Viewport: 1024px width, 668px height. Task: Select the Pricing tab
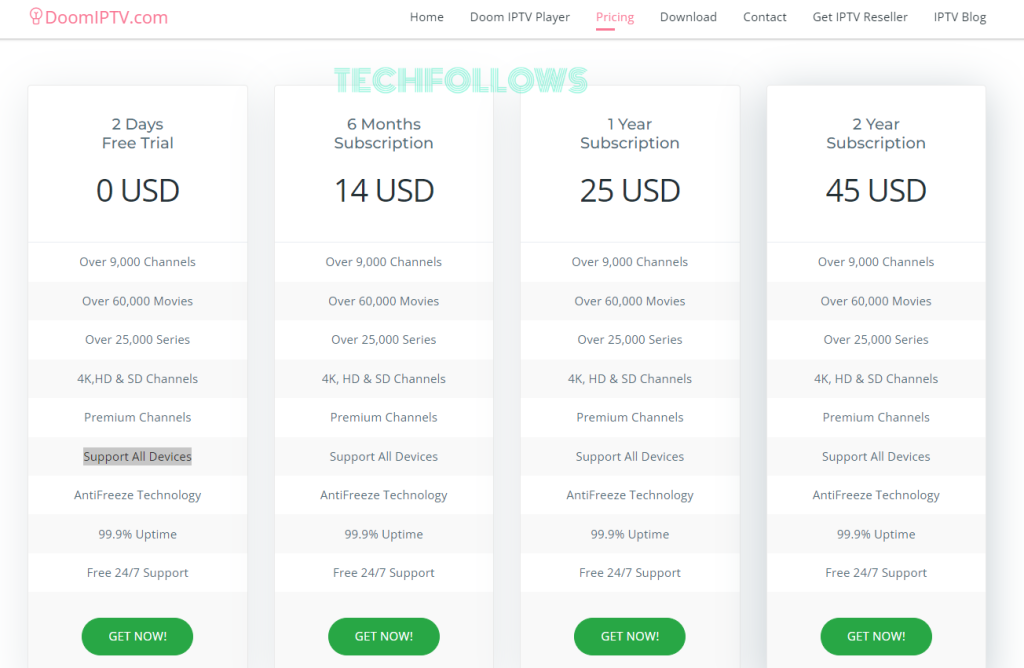click(615, 17)
